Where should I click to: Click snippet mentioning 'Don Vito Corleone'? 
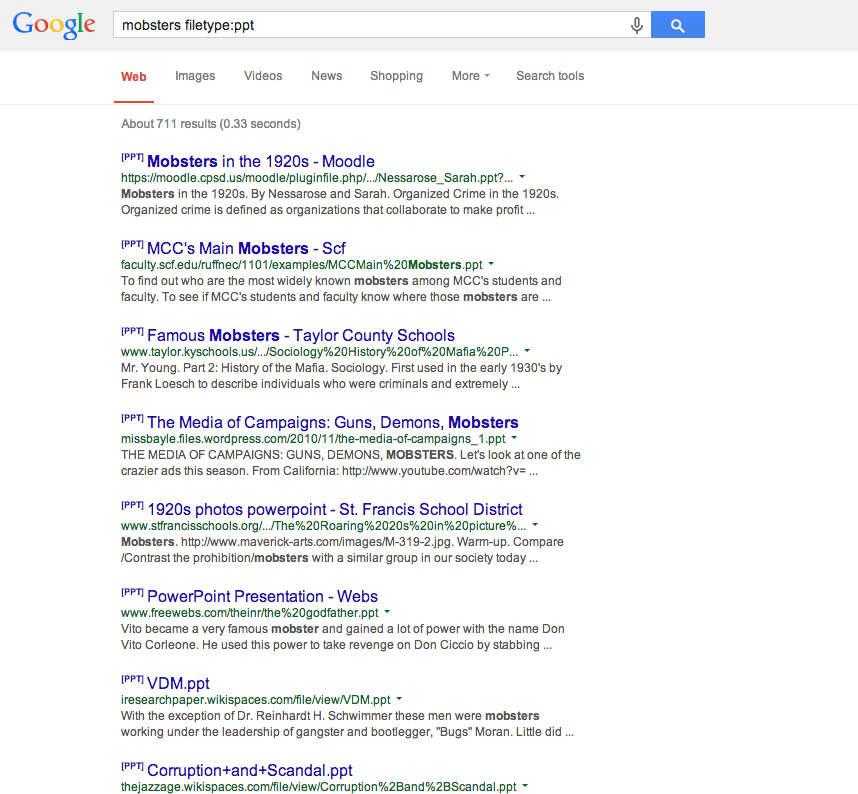(343, 637)
